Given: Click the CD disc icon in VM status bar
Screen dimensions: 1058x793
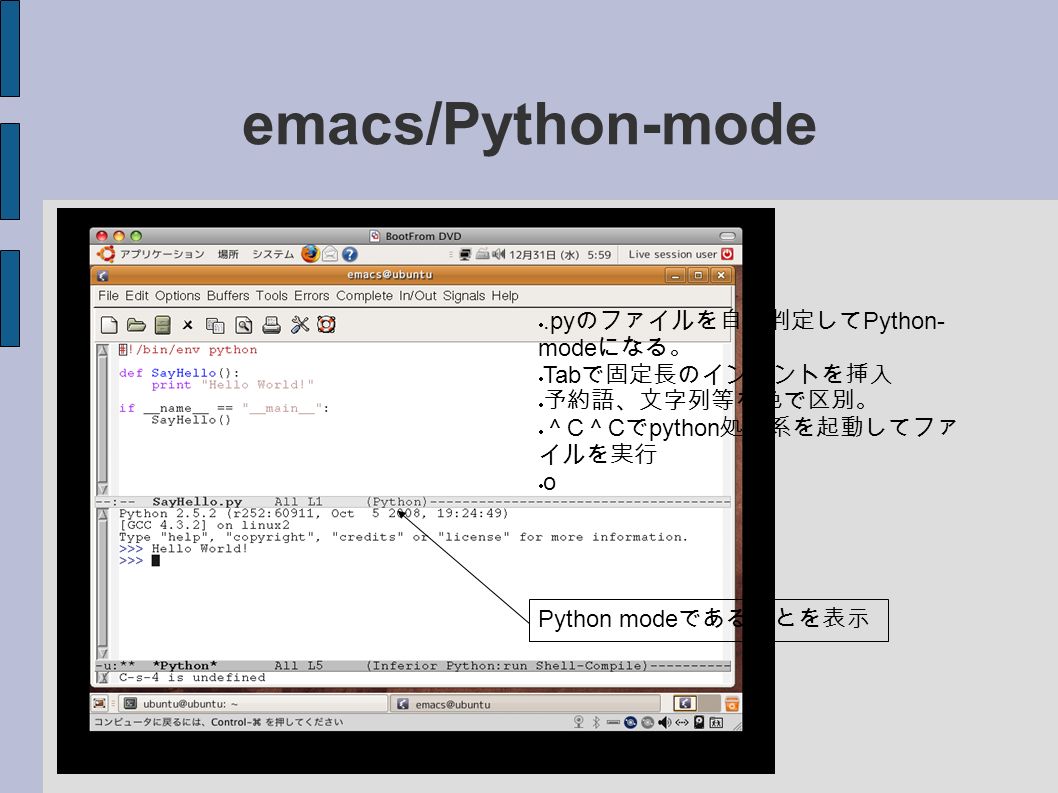Looking at the screenshot, I should (x=630, y=722).
